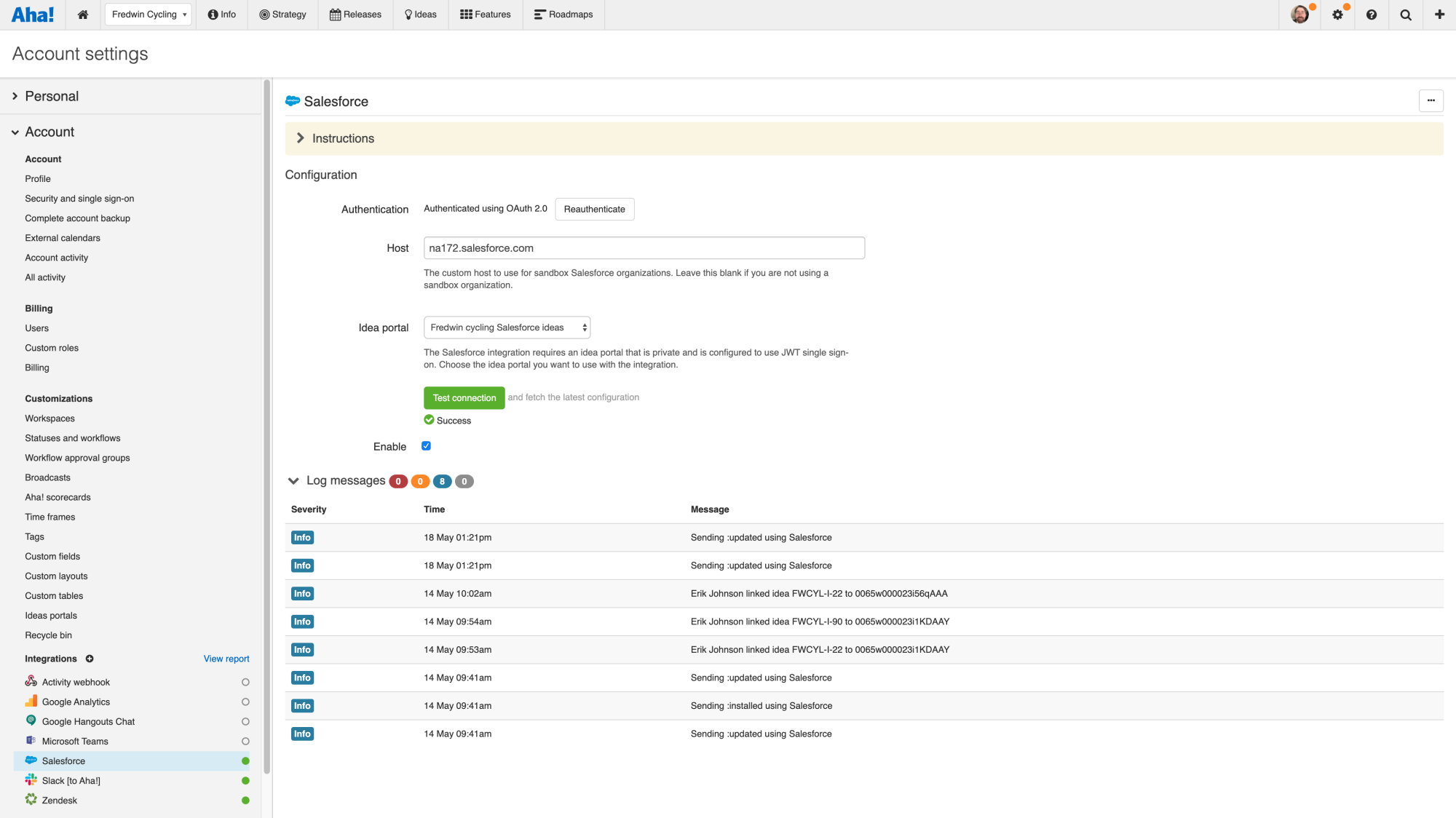
Task: Toggle the Enable checkbox for Salesforce
Action: pos(427,445)
